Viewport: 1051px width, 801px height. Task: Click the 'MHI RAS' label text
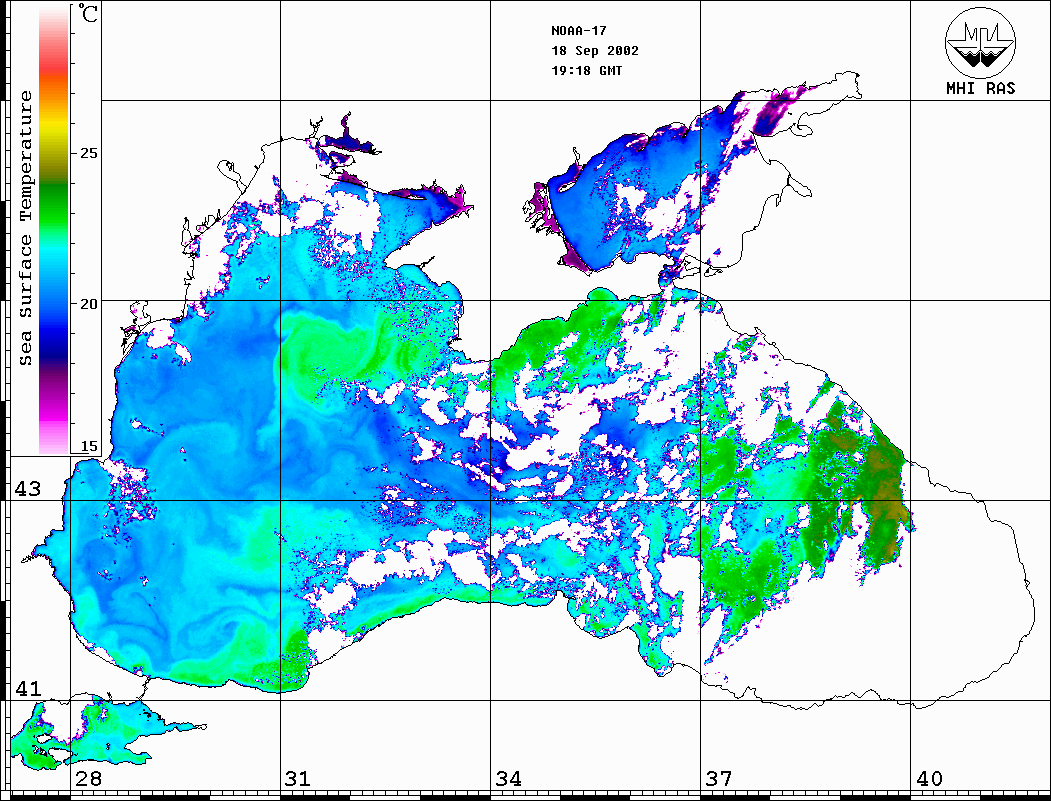tap(981, 88)
